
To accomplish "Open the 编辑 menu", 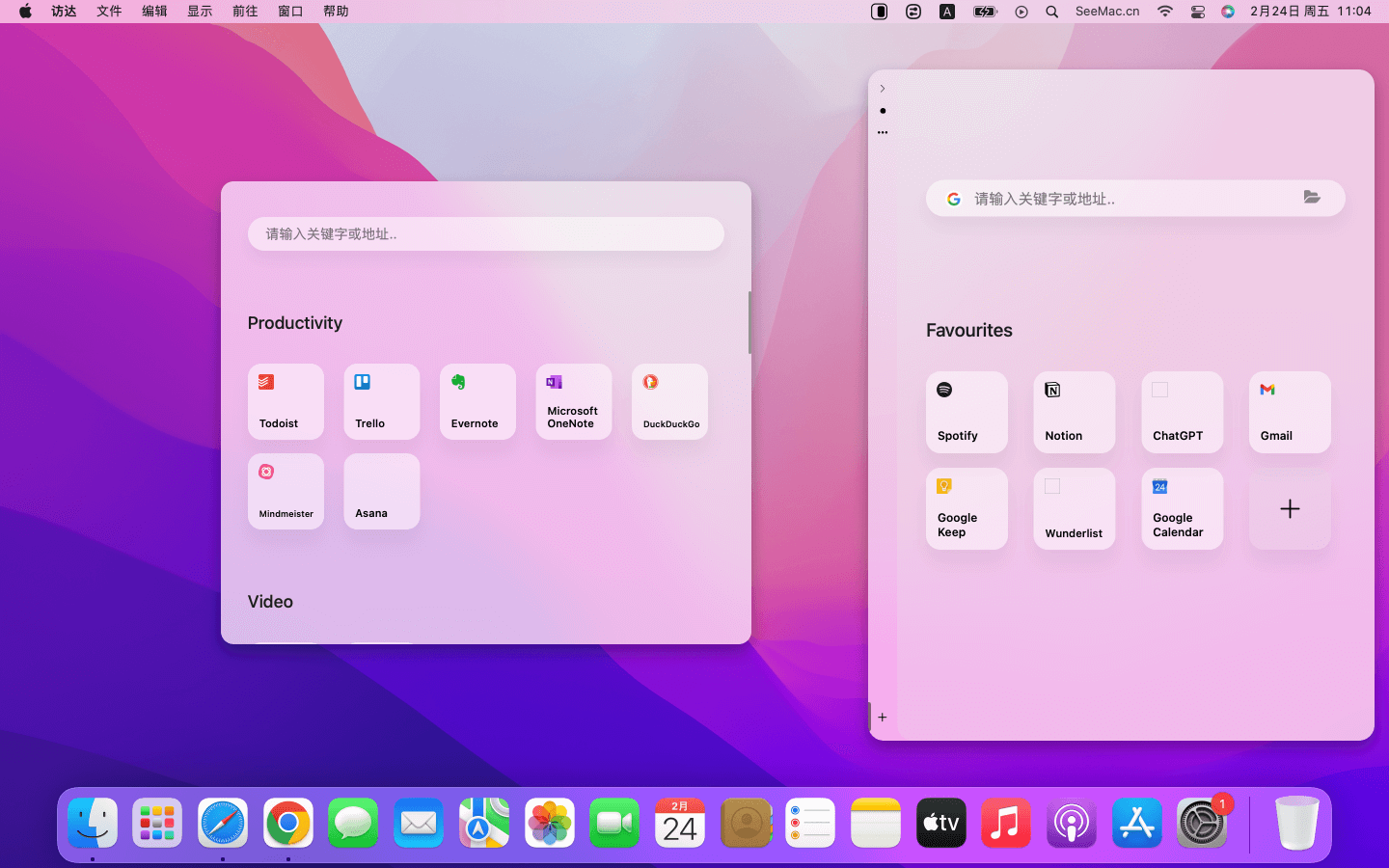I will [154, 12].
